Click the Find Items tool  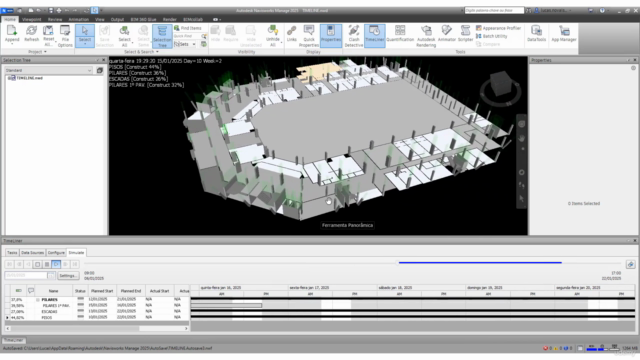(188, 28)
